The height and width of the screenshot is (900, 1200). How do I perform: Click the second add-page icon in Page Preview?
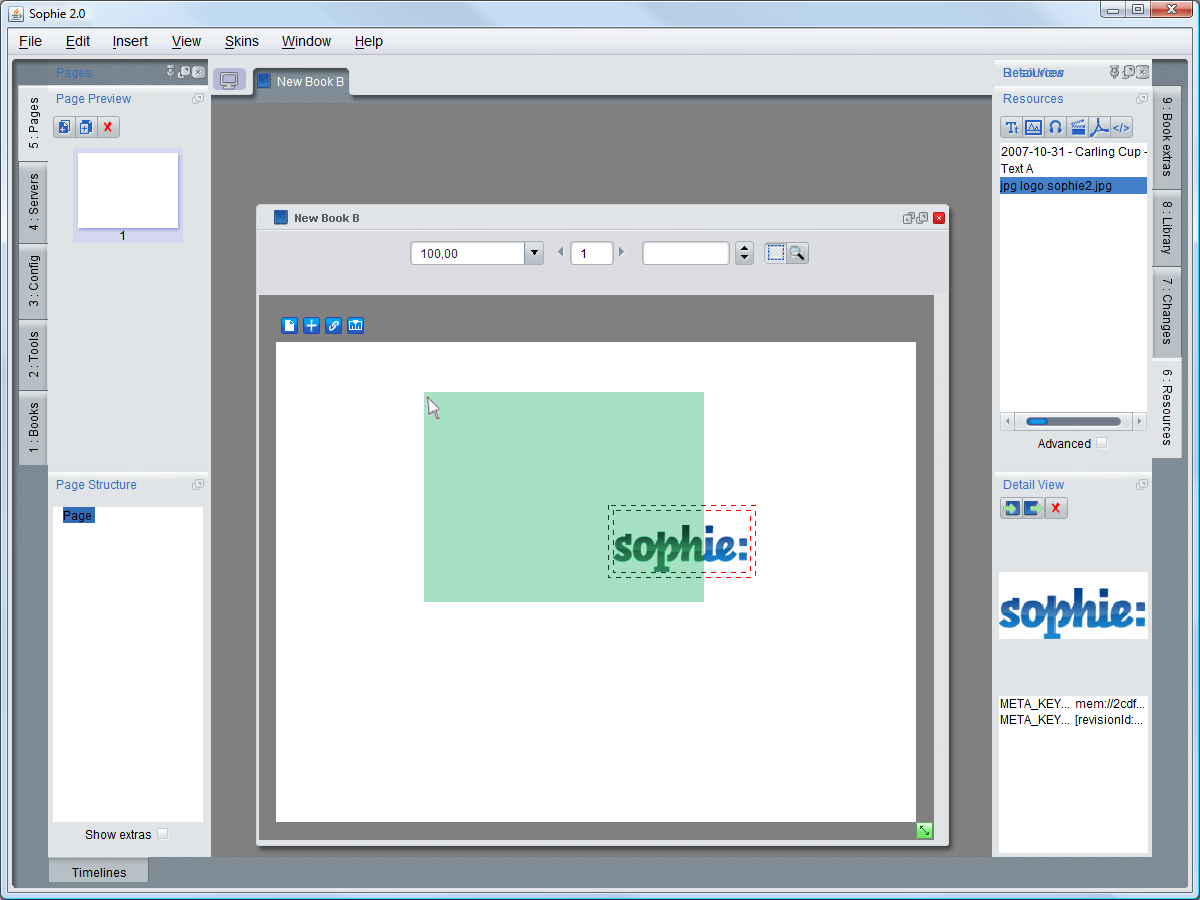[x=86, y=127]
